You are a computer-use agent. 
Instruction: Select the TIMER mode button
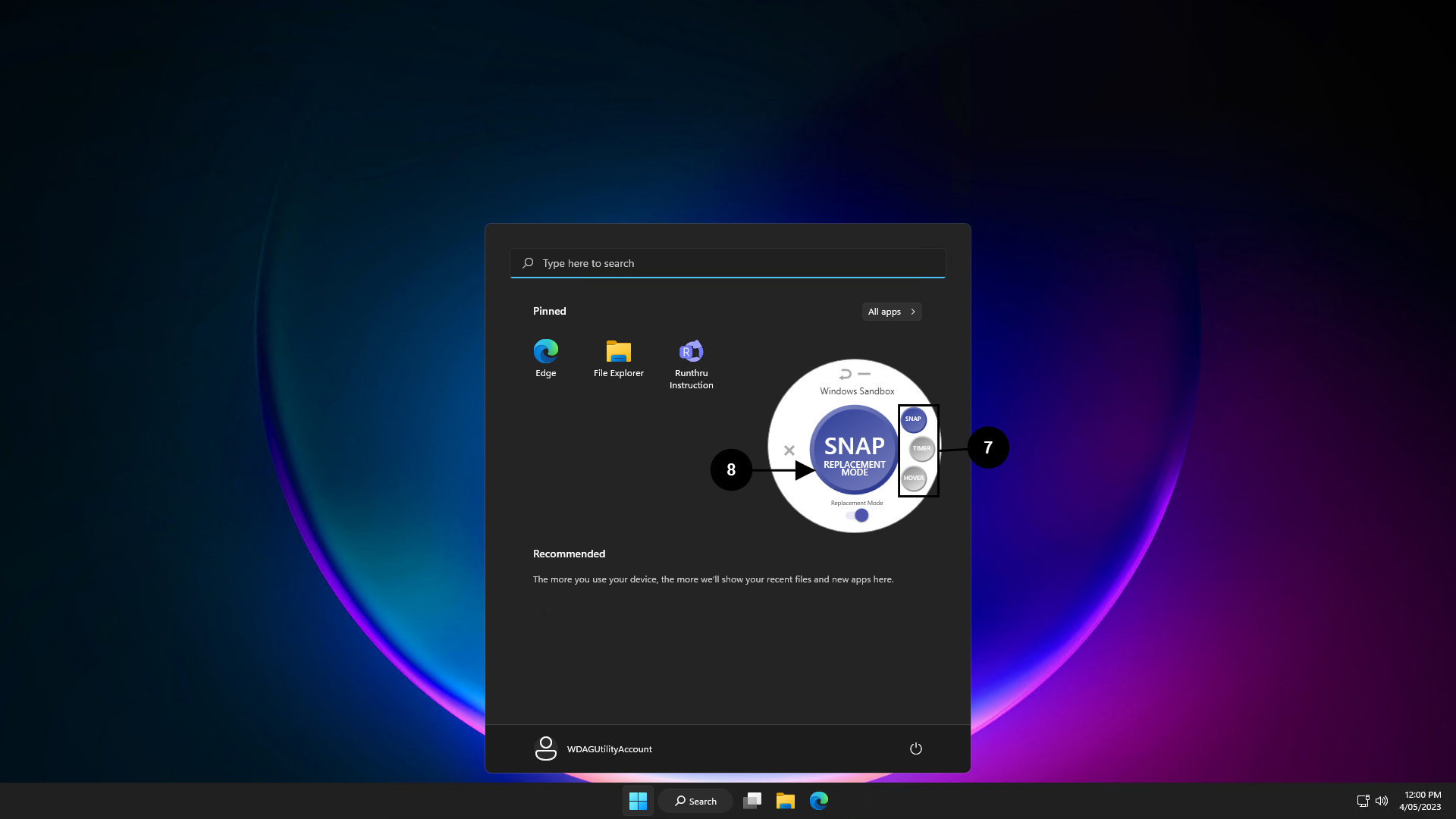tap(921, 449)
